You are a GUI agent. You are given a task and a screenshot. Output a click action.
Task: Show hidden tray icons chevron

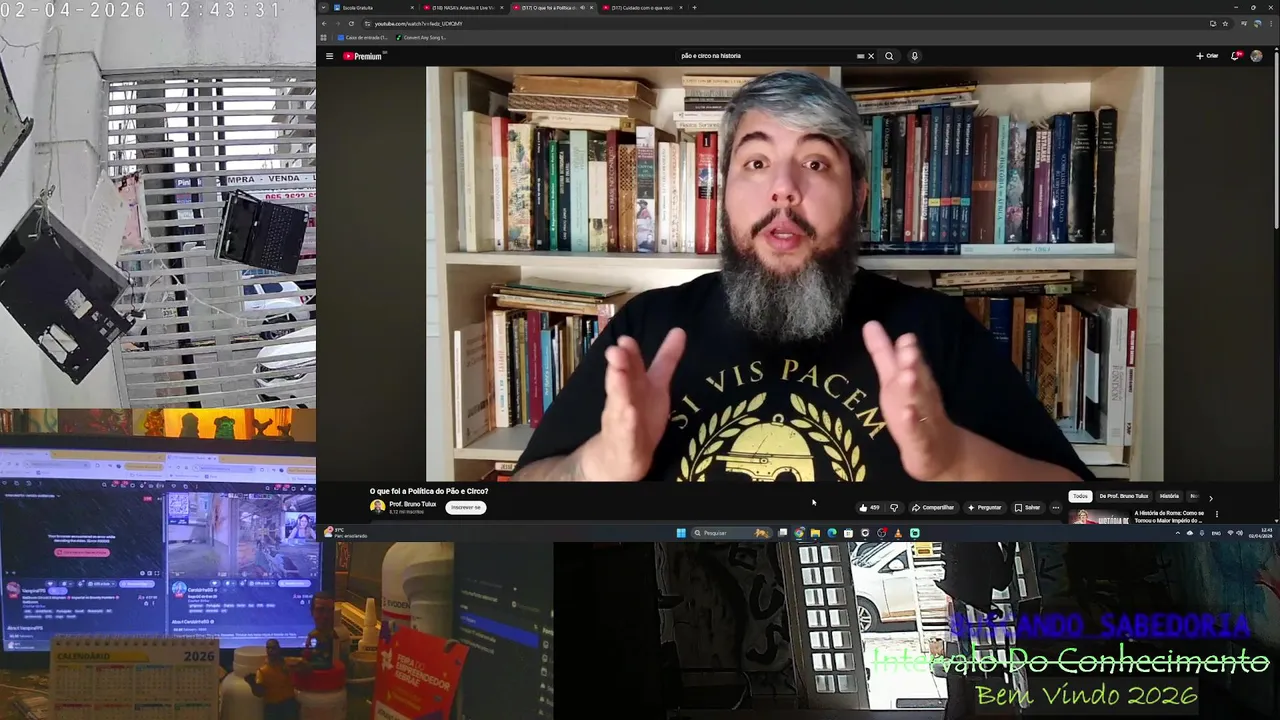tap(1178, 533)
